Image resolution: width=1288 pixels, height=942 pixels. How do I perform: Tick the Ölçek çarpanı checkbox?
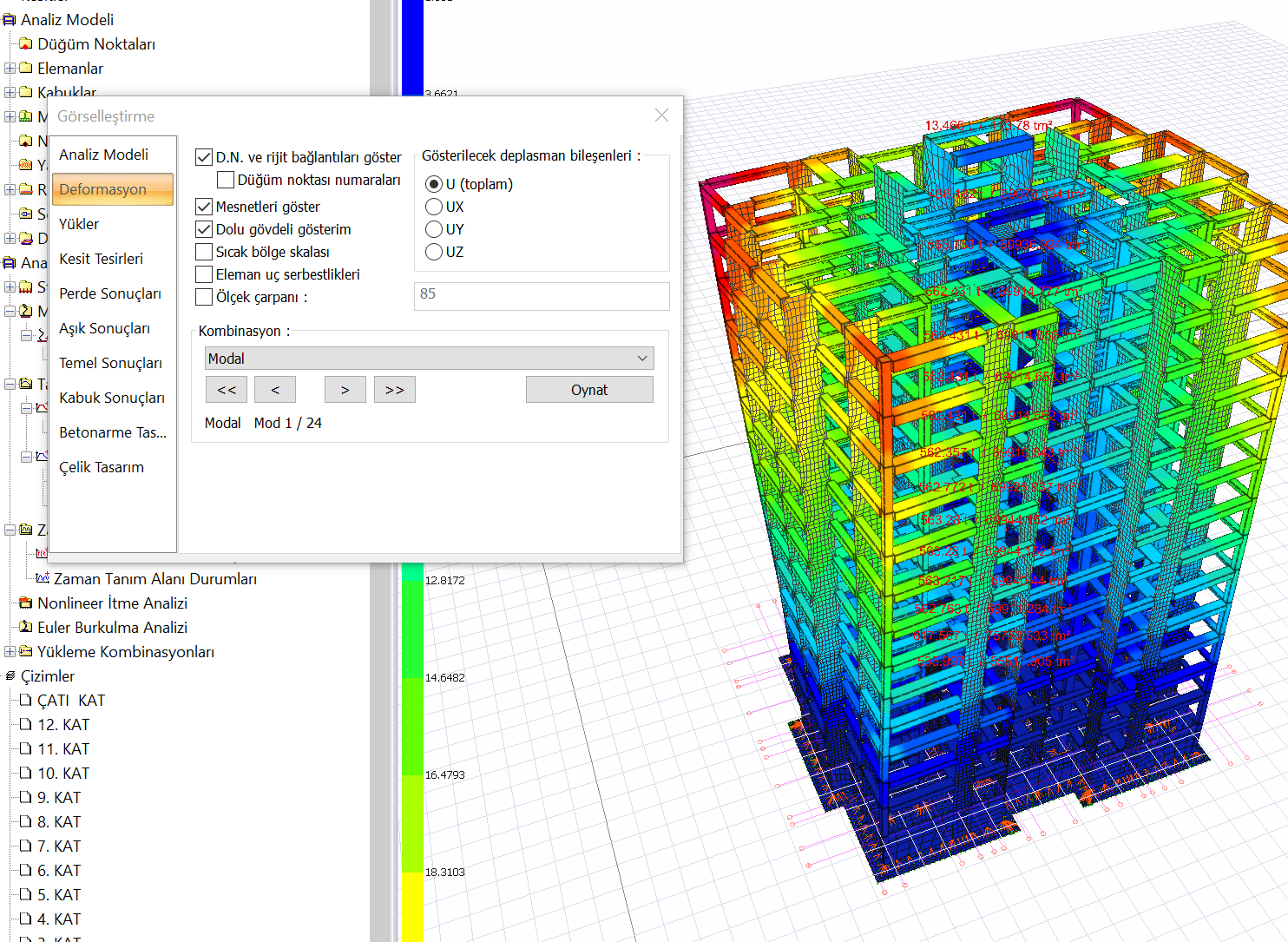(204, 297)
